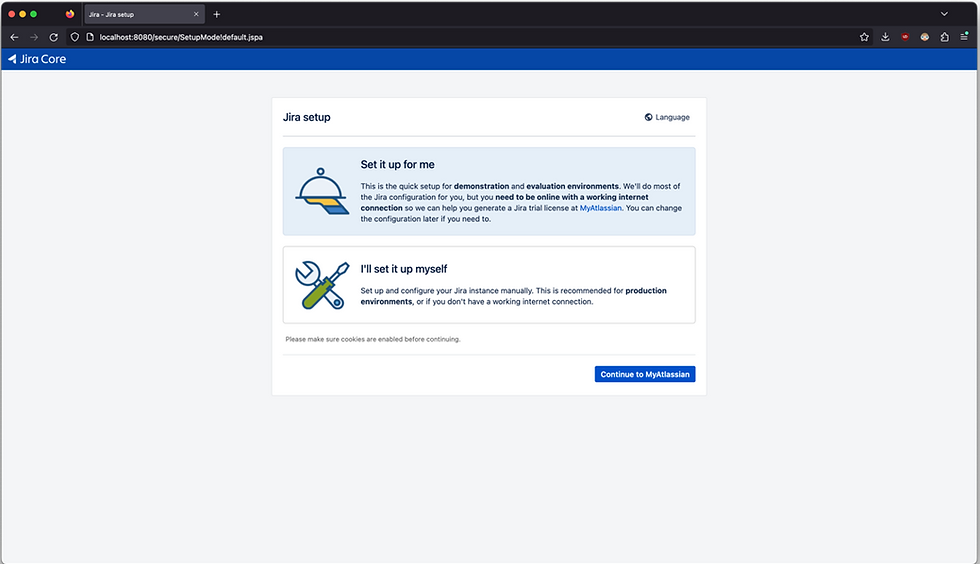This screenshot has height=564, width=980.
Task: Click the red extension icon in toolbar
Action: [x=904, y=37]
